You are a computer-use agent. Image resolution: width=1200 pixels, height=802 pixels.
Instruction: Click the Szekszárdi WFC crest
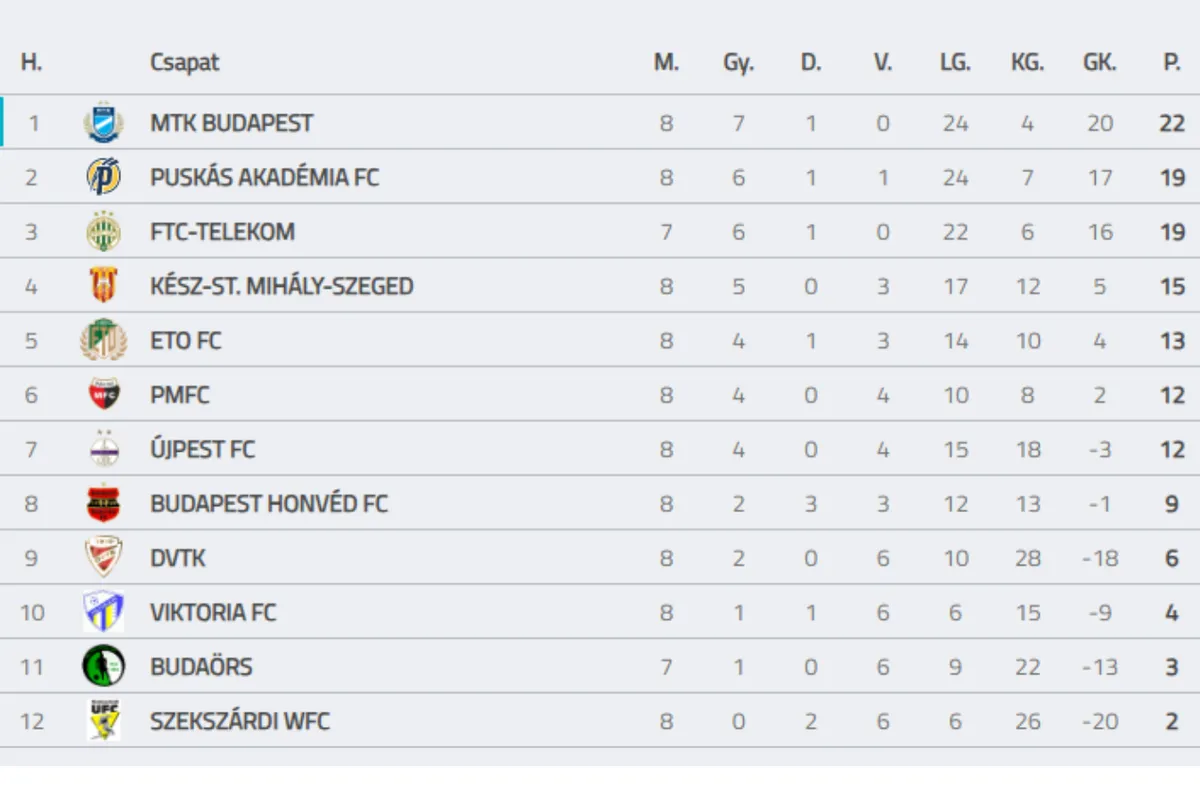click(103, 721)
